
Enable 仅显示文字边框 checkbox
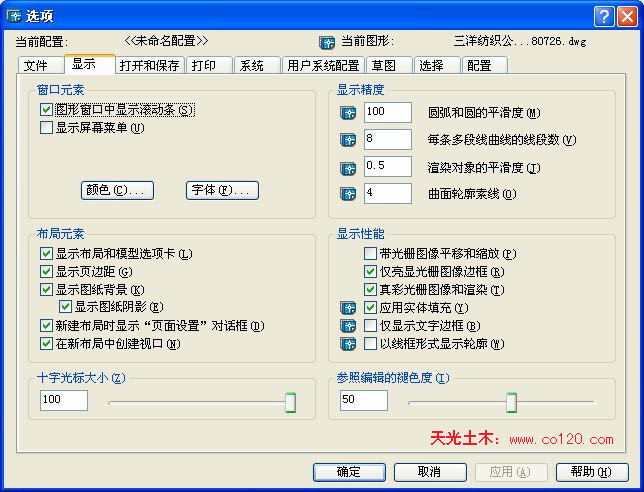(x=370, y=326)
